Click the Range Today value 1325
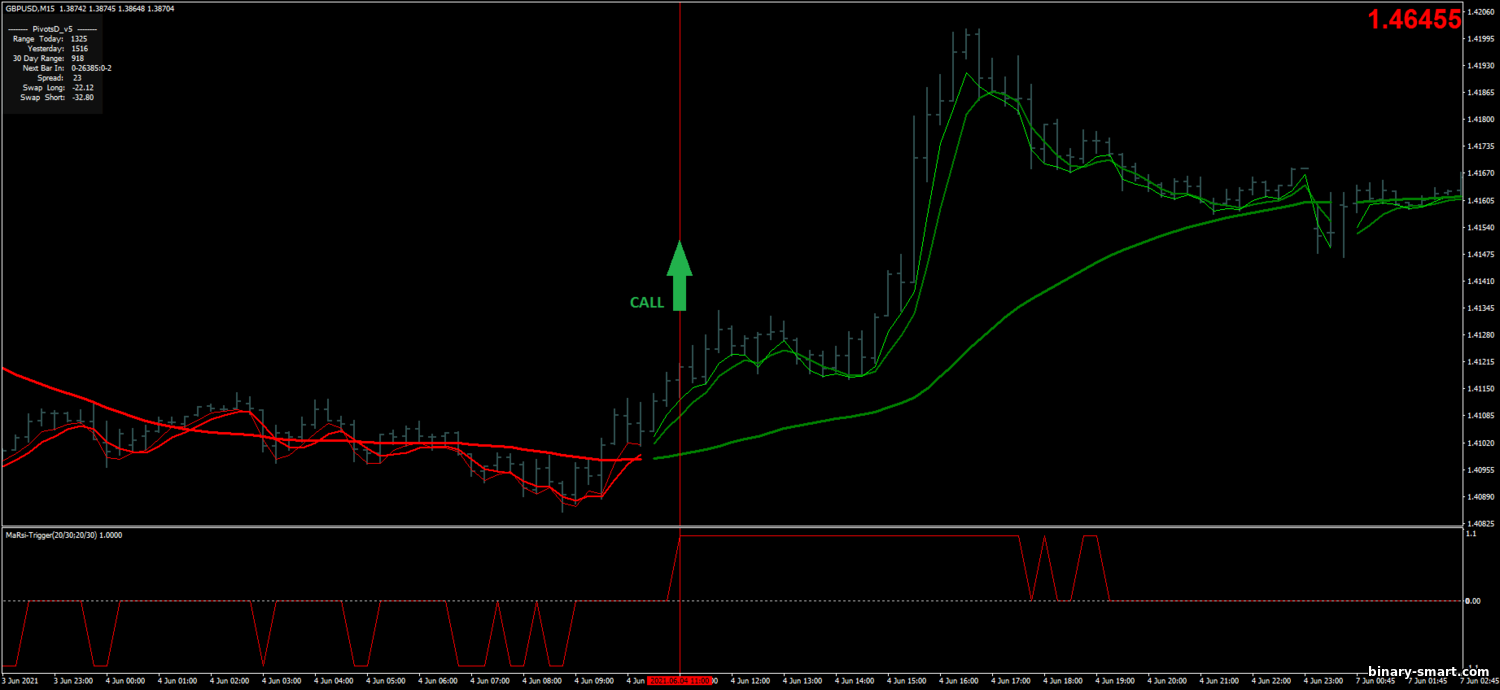Screen dimensions: 1500x690 (x=80, y=39)
